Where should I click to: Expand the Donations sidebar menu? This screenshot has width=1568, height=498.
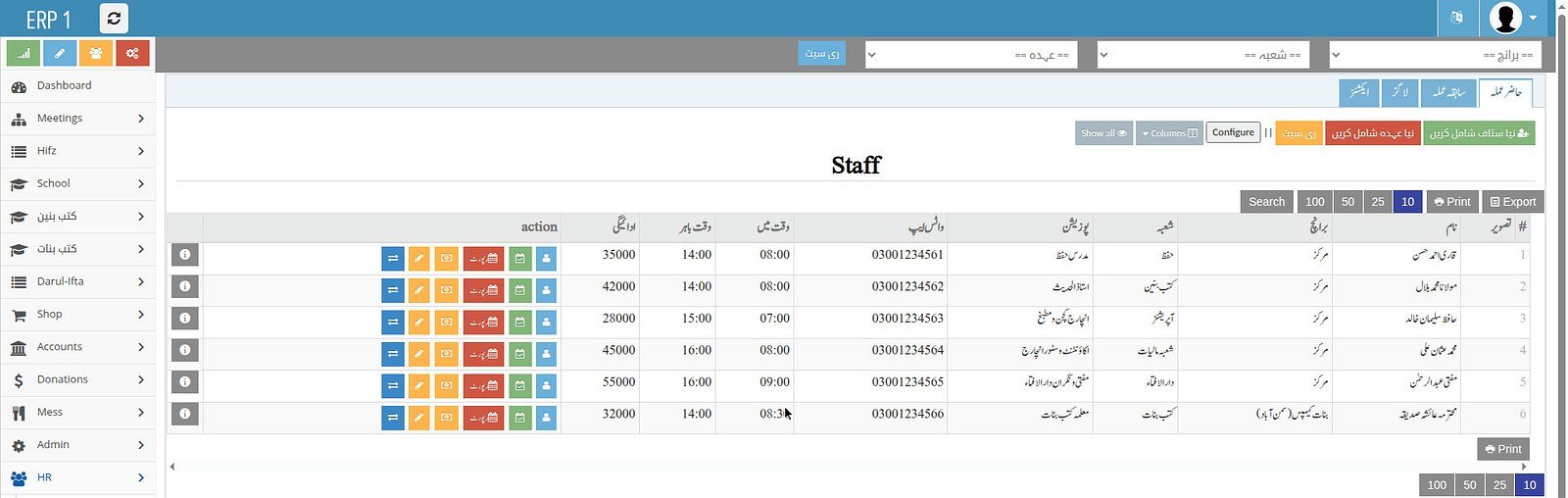point(77,379)
